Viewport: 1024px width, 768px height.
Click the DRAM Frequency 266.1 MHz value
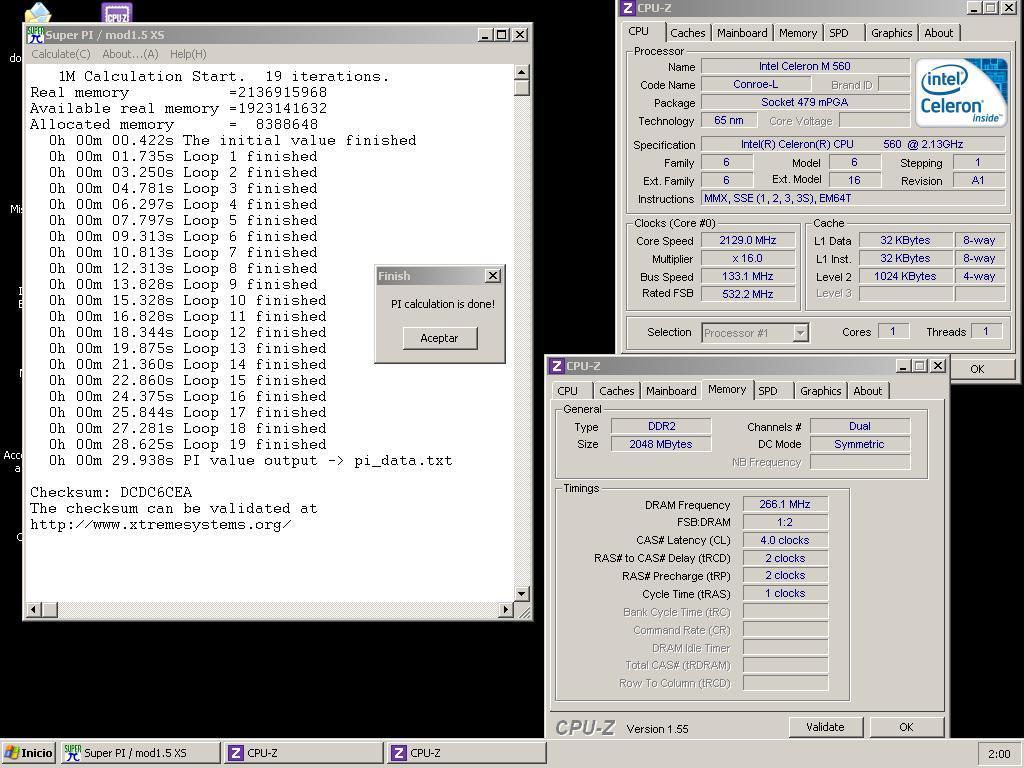pyautogui.click(x=785, y=504)
